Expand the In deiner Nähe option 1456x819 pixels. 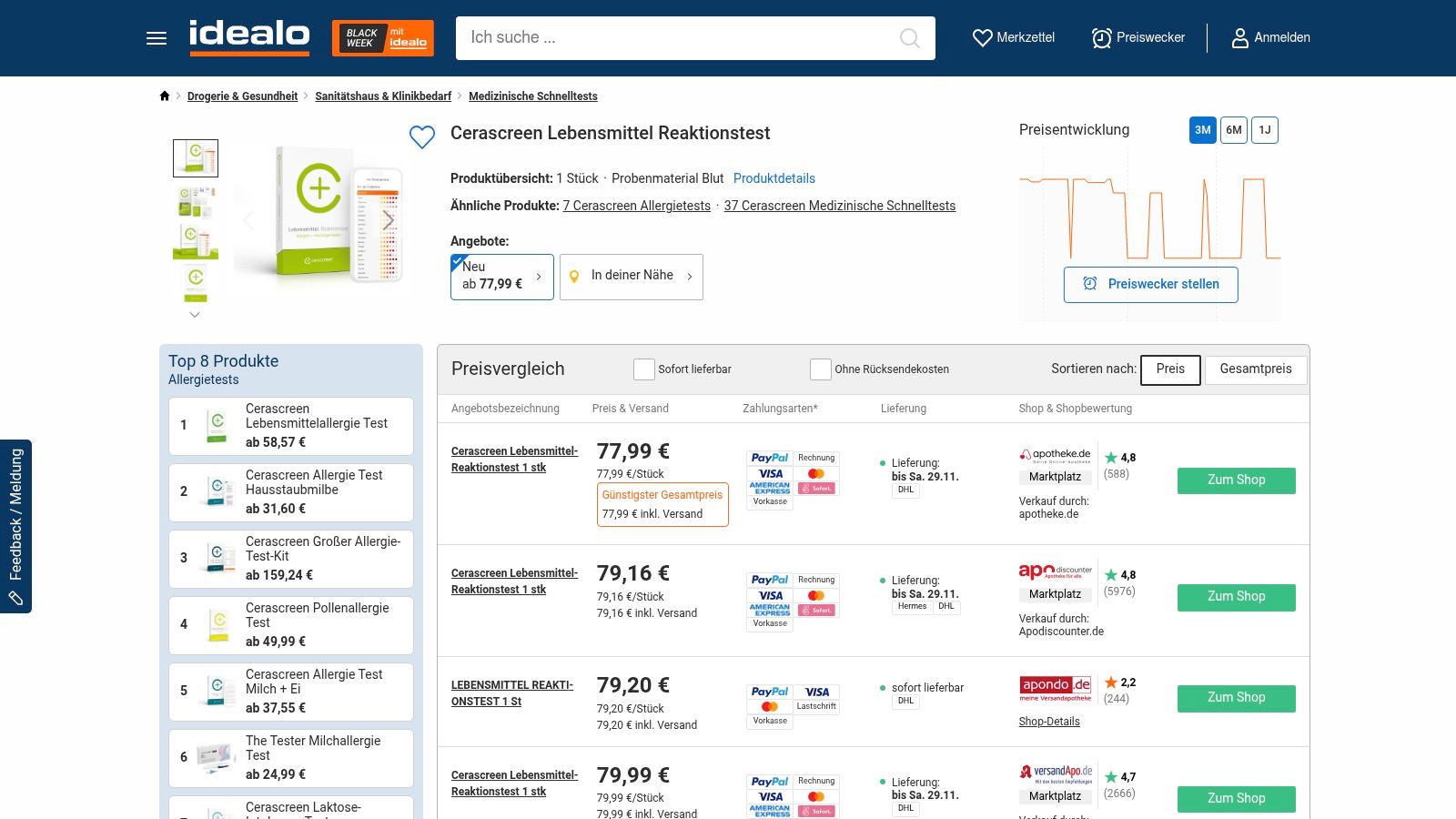click(x=632, y=277)
